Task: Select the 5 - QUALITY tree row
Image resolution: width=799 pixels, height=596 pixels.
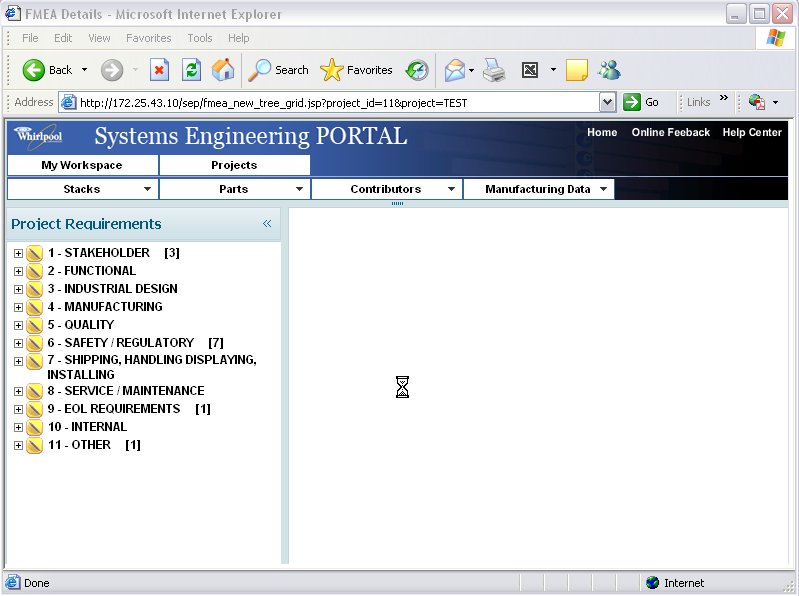Action: tap(81, 325)
